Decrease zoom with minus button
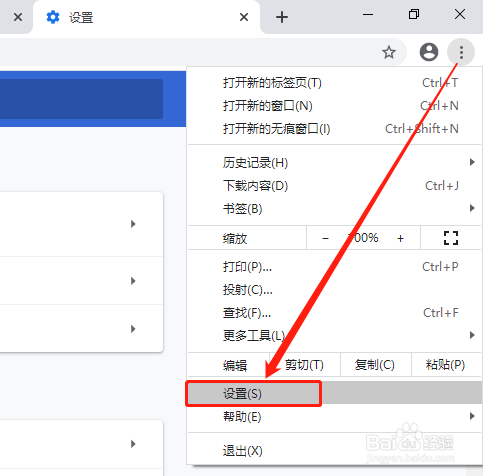Screen dimensions: 483x476 point(326,238)
